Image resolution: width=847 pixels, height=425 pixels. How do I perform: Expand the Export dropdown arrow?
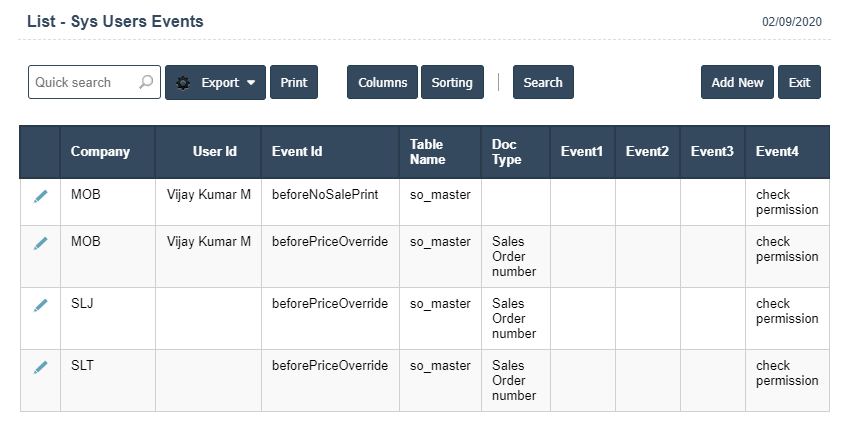251,83
